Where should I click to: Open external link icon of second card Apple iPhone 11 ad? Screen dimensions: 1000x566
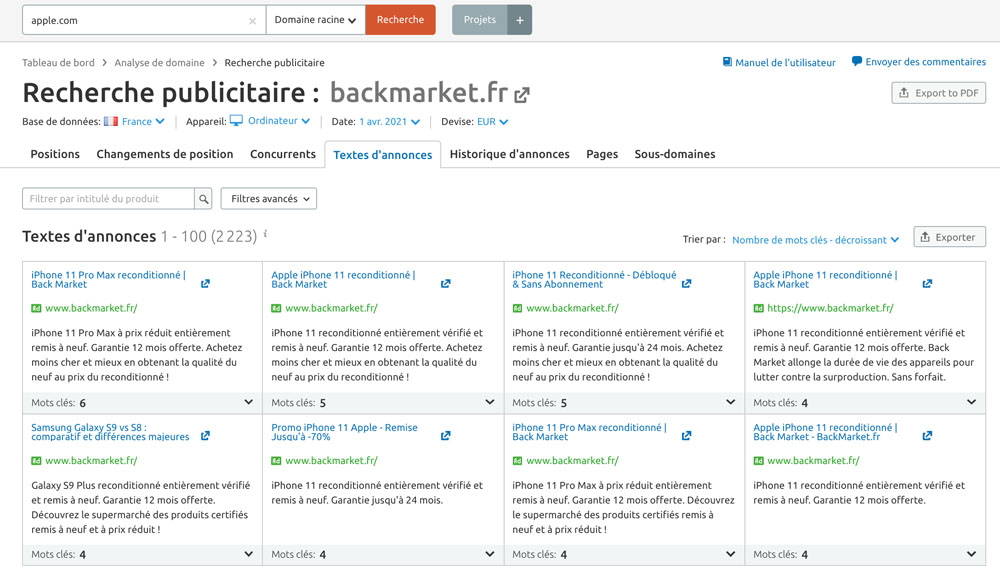(445, 283)
